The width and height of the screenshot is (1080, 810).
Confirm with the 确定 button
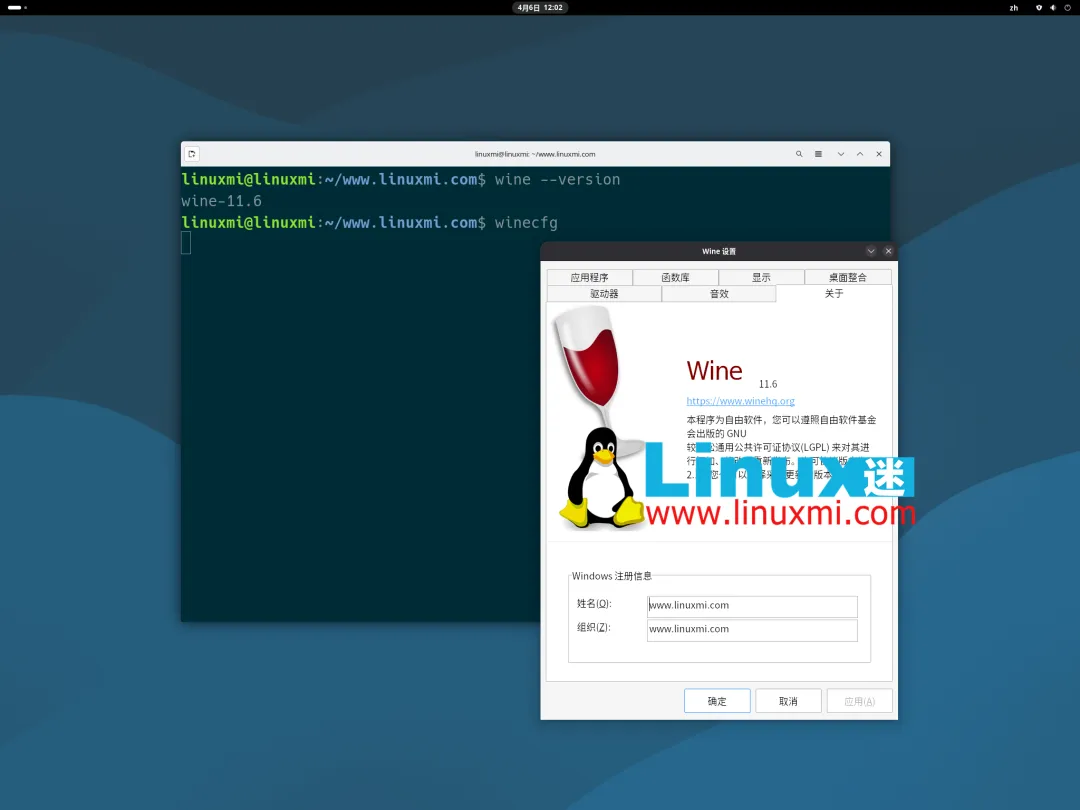tap(717, 701)
